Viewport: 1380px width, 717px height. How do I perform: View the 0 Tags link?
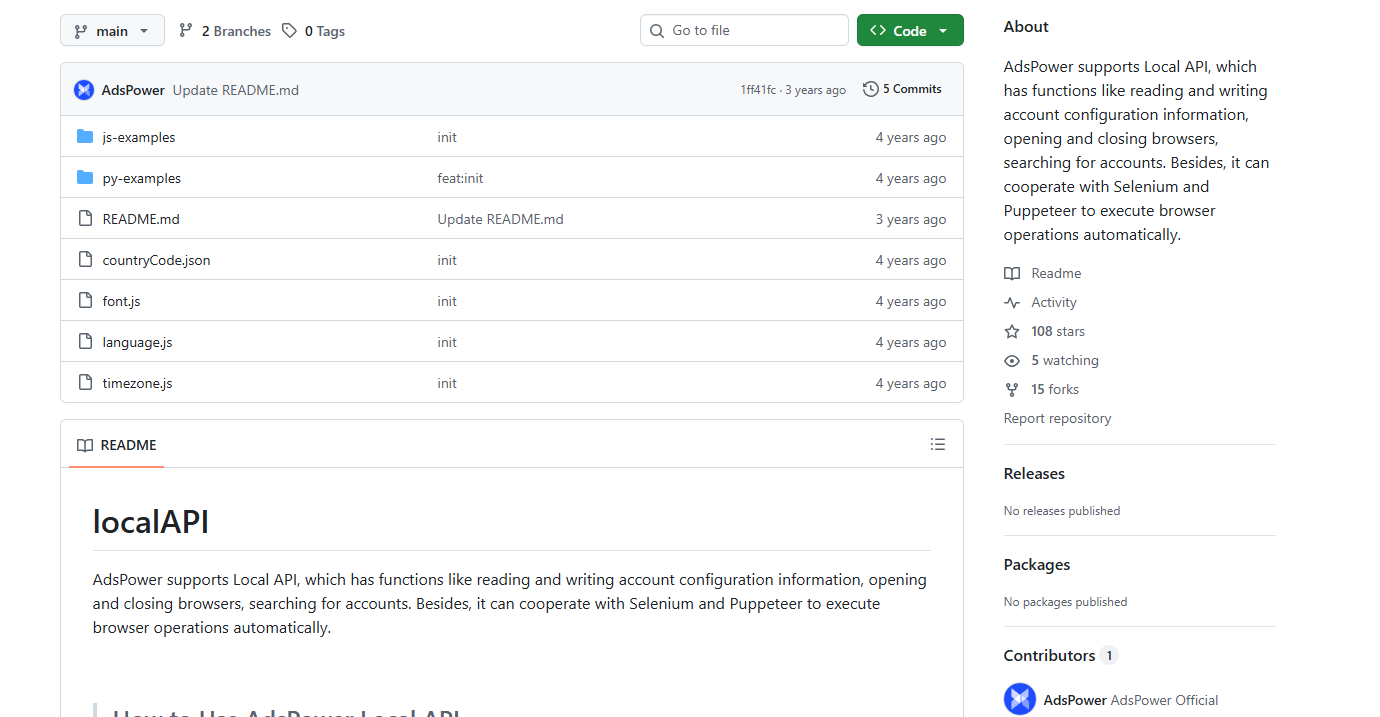[x=313, y=31]
